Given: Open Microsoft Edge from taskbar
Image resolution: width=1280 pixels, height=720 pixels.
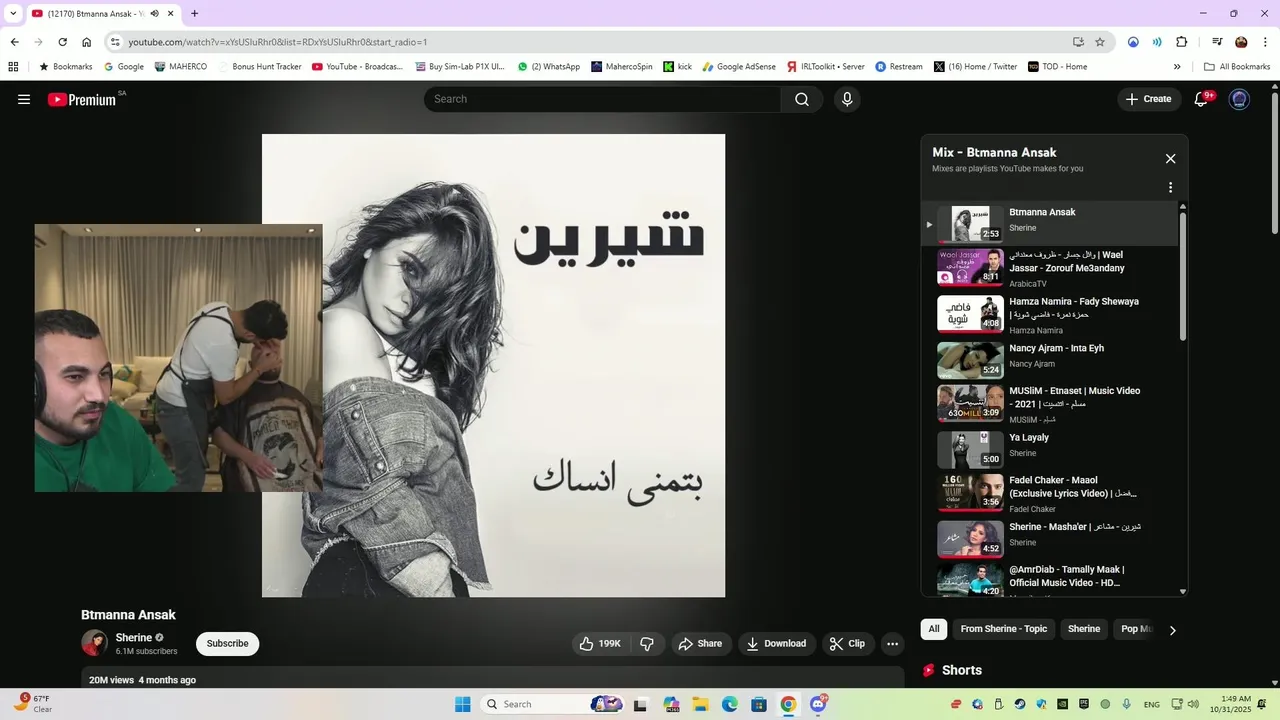Looking at the screenshot, I should pyautogui.click(x=729, y=704).
